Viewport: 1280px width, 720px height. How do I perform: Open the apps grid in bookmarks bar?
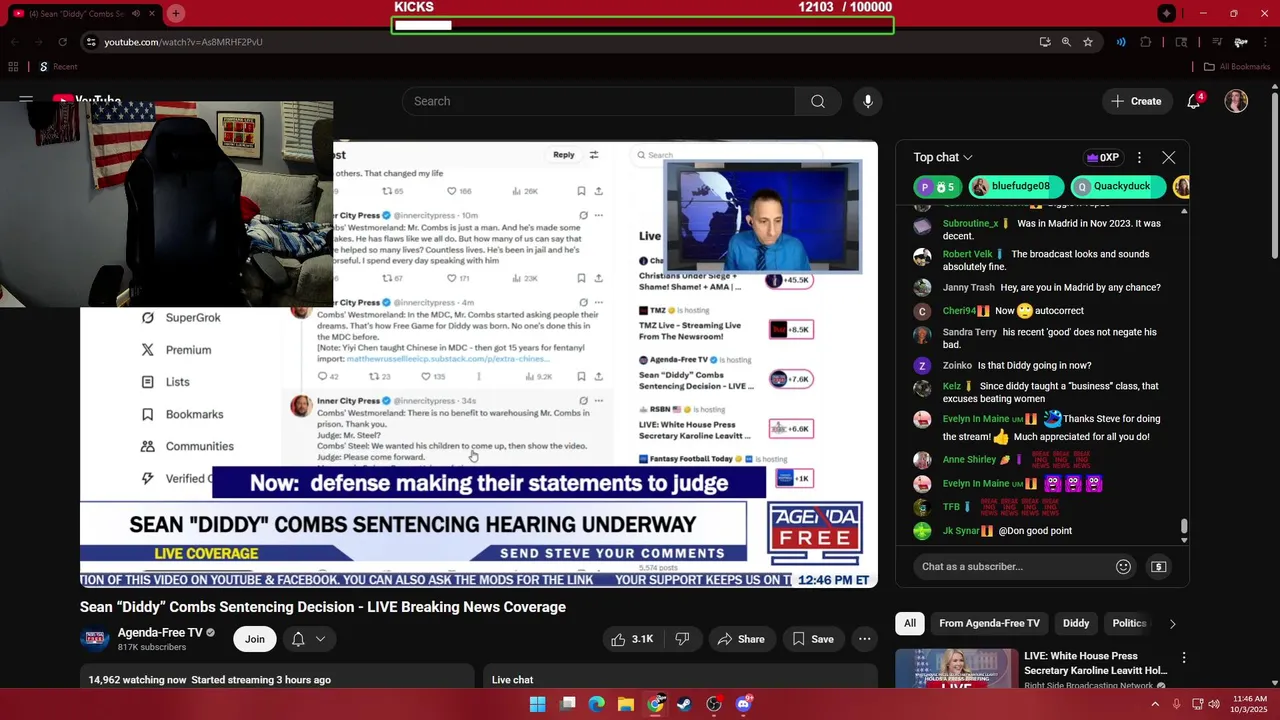tap(13, 67)
